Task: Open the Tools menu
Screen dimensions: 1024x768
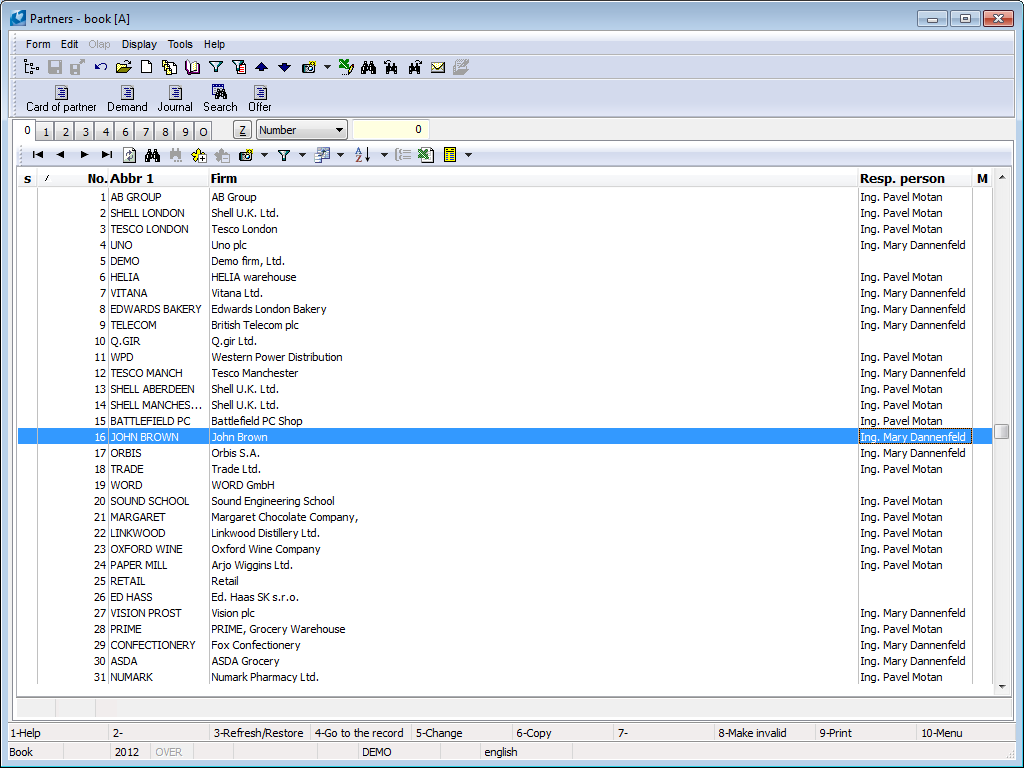Action: click(180, 44)
